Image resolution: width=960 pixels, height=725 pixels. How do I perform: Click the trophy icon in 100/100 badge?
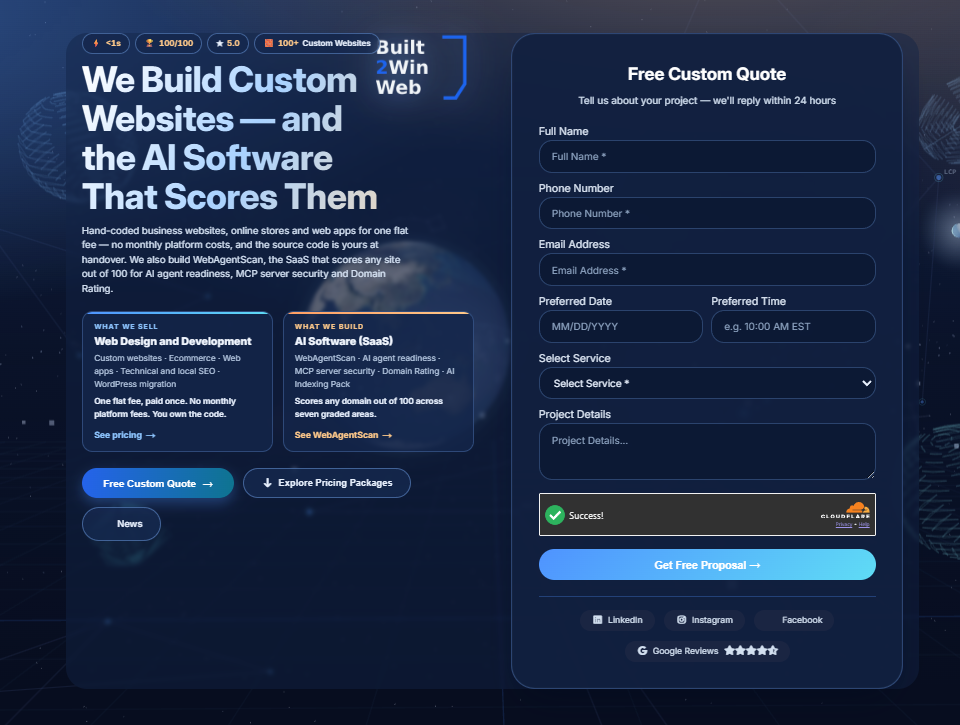click(x=149, y=43)
